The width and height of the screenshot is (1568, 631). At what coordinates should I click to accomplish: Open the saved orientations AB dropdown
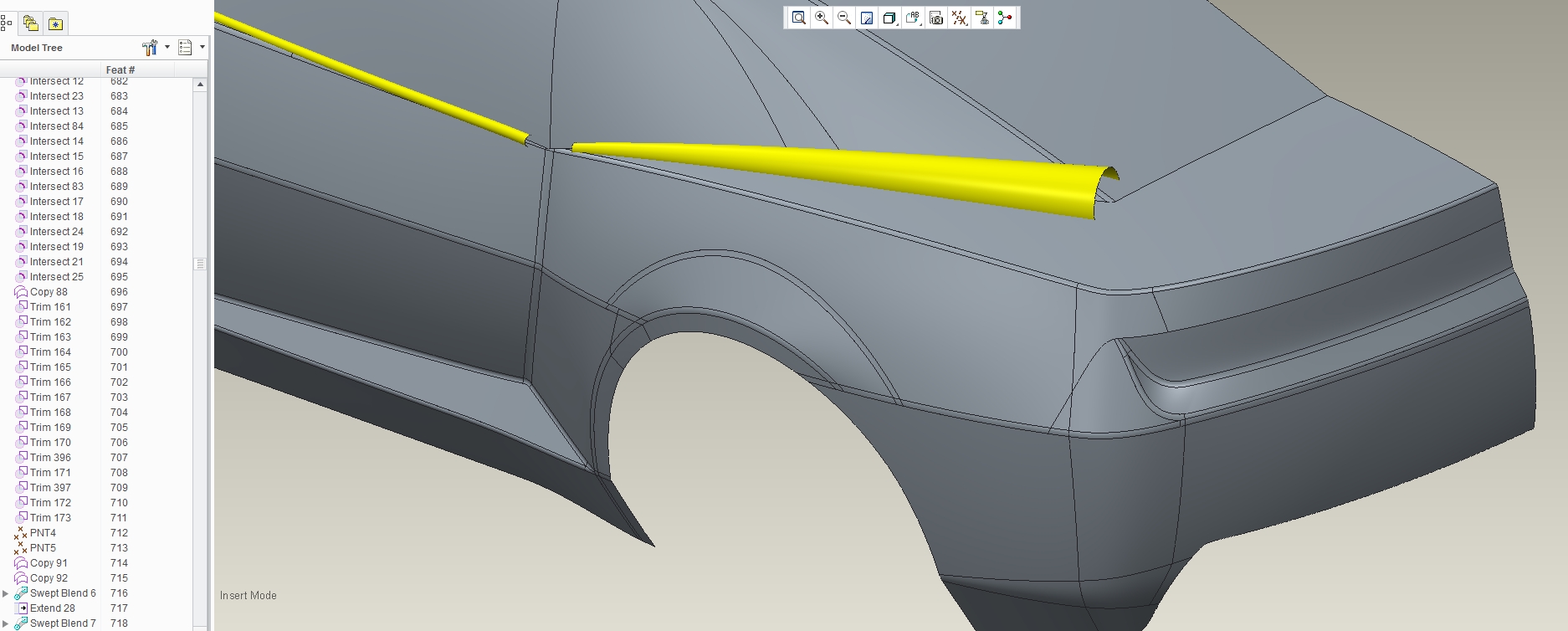click(x=913, y=18)
